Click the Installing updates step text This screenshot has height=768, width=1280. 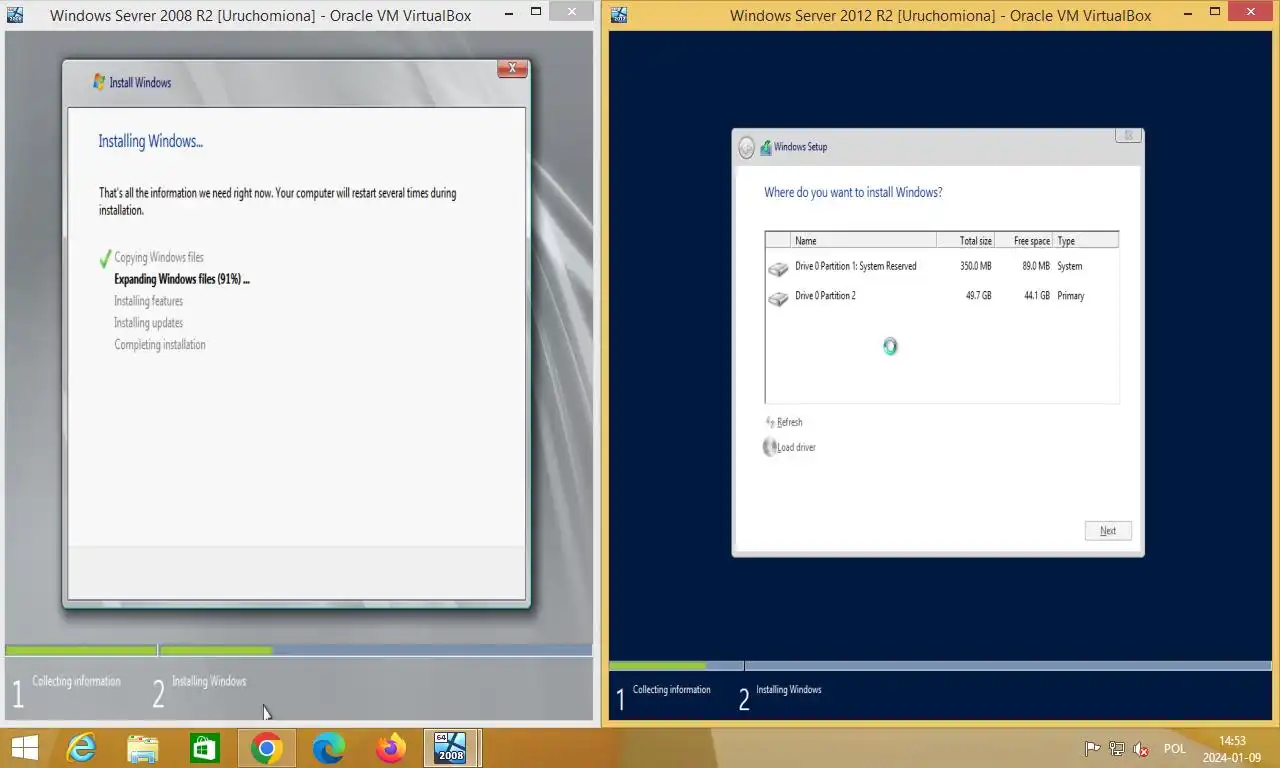tap(148, 323)
